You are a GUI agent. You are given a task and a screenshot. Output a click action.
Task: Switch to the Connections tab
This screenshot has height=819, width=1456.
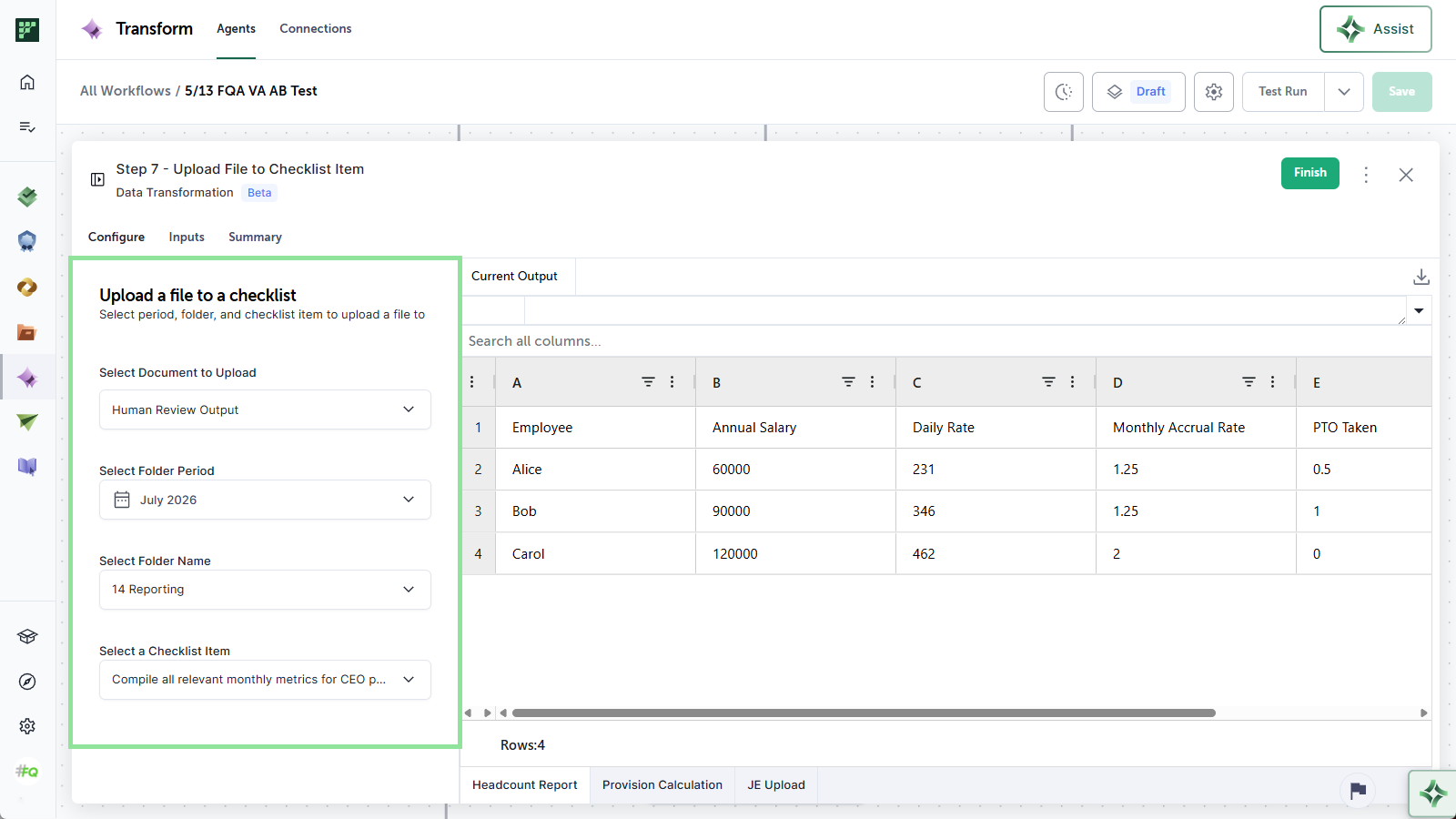tap(316, 29)
